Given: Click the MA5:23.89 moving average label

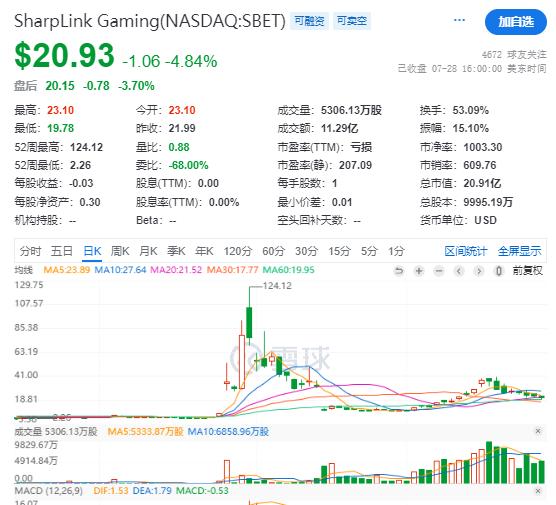Looking at the screenshot, I should pyautogui.click(x=66, y=270).
